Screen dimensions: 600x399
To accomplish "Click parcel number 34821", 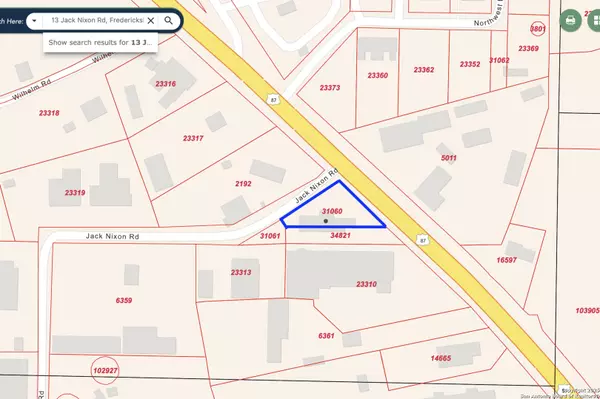I will pos(340,236).
